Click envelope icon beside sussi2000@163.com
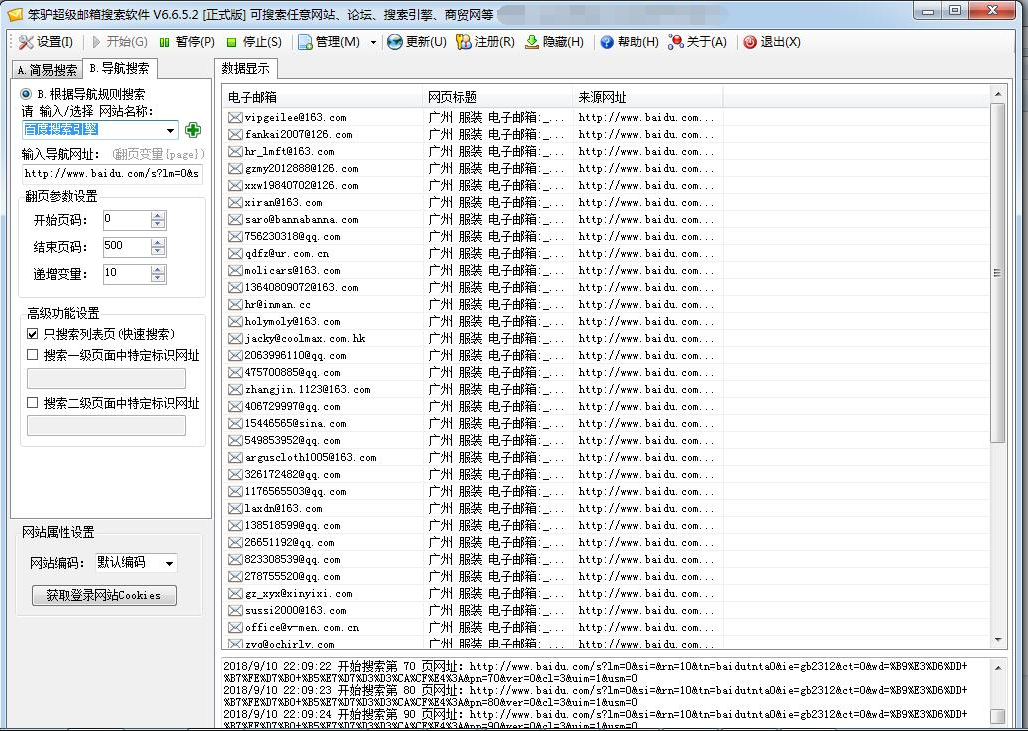Screen dimensions: 1028x731 point(235,610)
